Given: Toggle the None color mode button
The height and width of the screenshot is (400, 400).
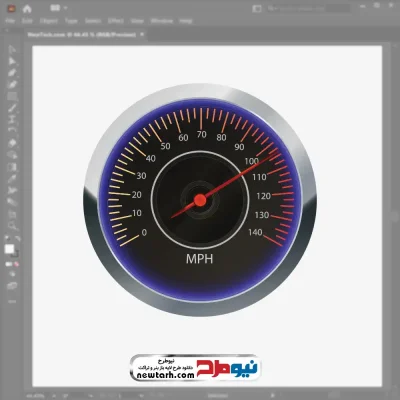Looking at the screenshot, I should pyautogui.click(x=16, y=264).
